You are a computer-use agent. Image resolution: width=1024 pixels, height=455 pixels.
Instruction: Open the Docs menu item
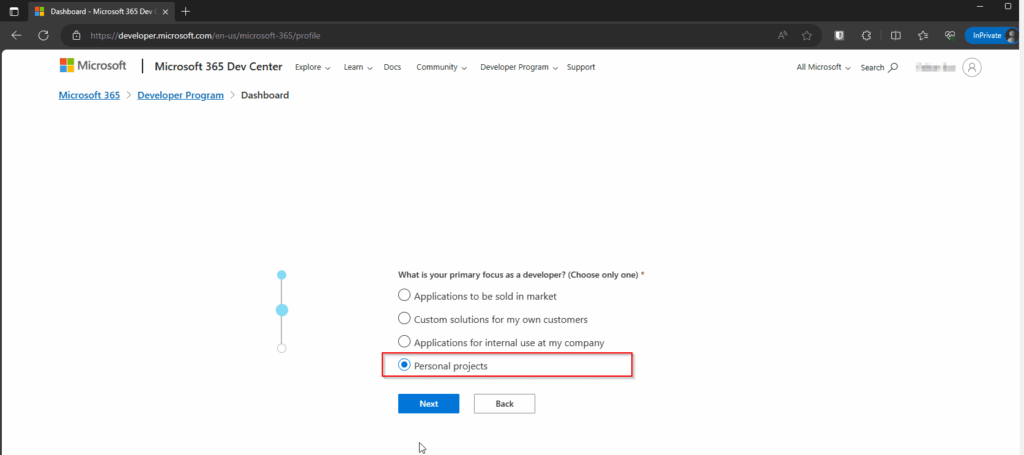click(392, 67)
